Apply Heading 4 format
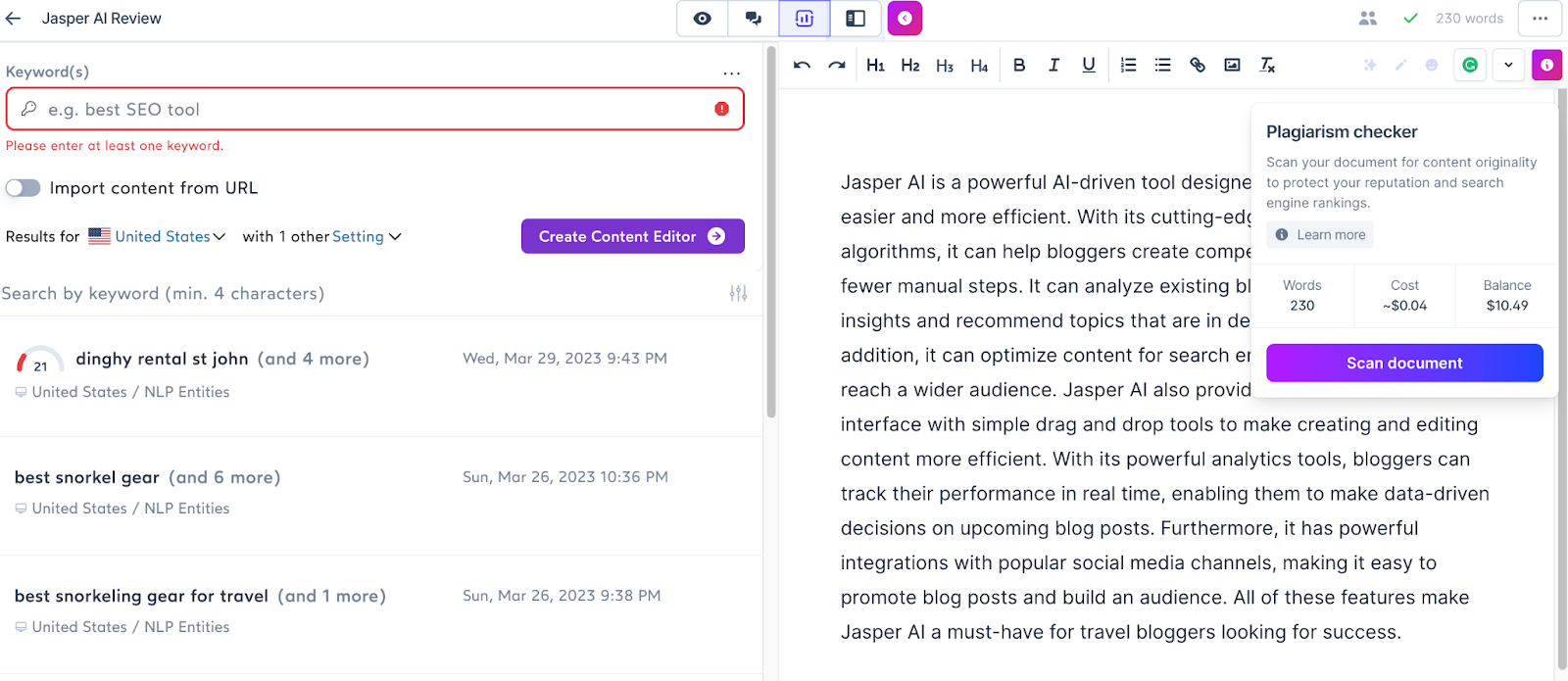 click(979, 65)
